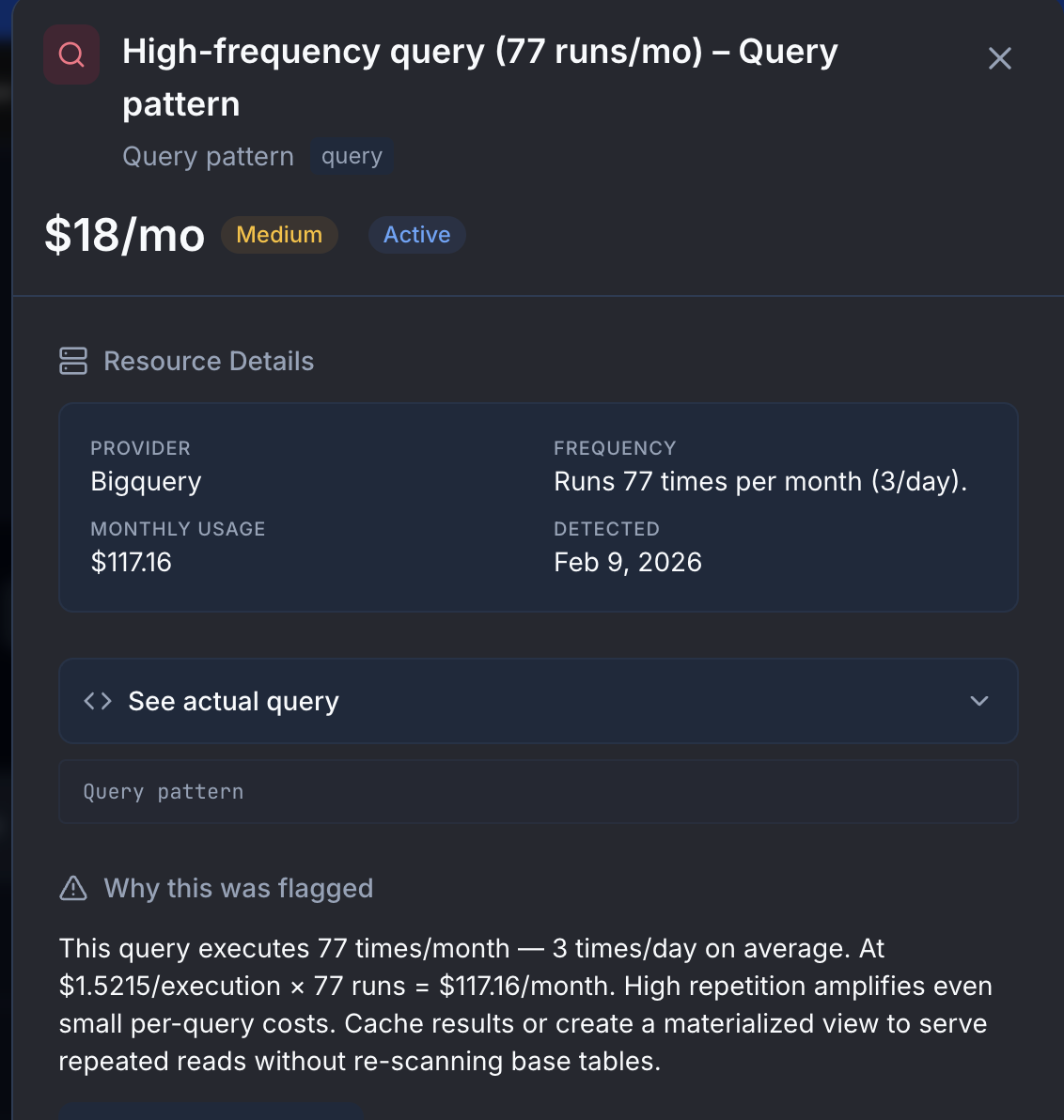Click the warning triangle next to Why this was flagged
1064x1120 pixels.
[x=72, y=888]
